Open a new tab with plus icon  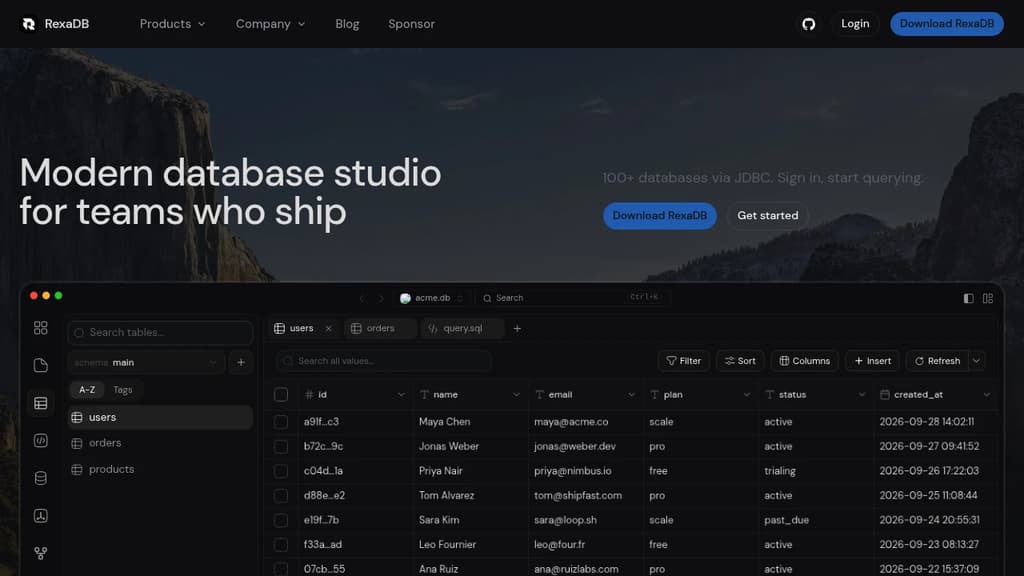[x=517, y=328]
